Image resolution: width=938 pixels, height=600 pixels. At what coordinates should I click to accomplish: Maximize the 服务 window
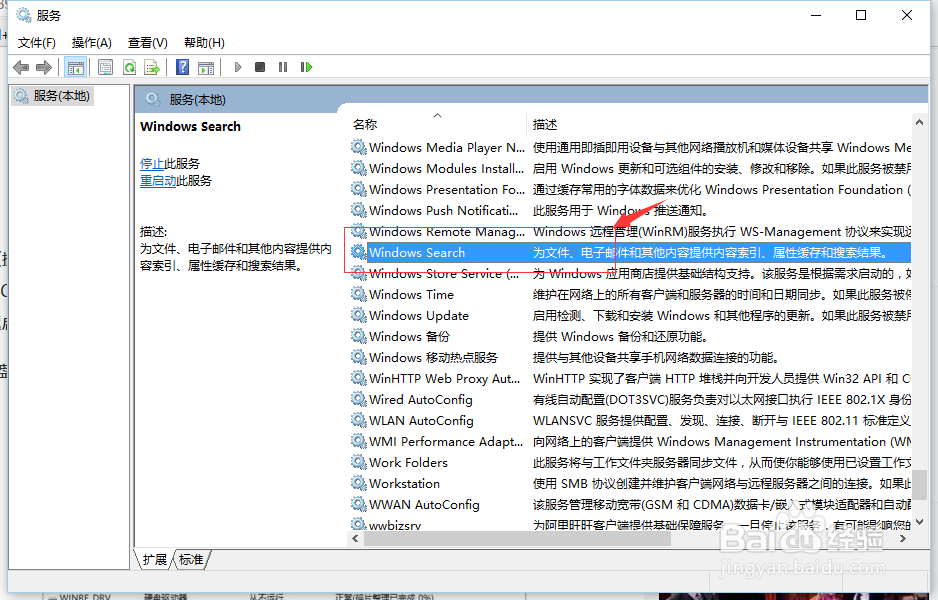point(861,15)
